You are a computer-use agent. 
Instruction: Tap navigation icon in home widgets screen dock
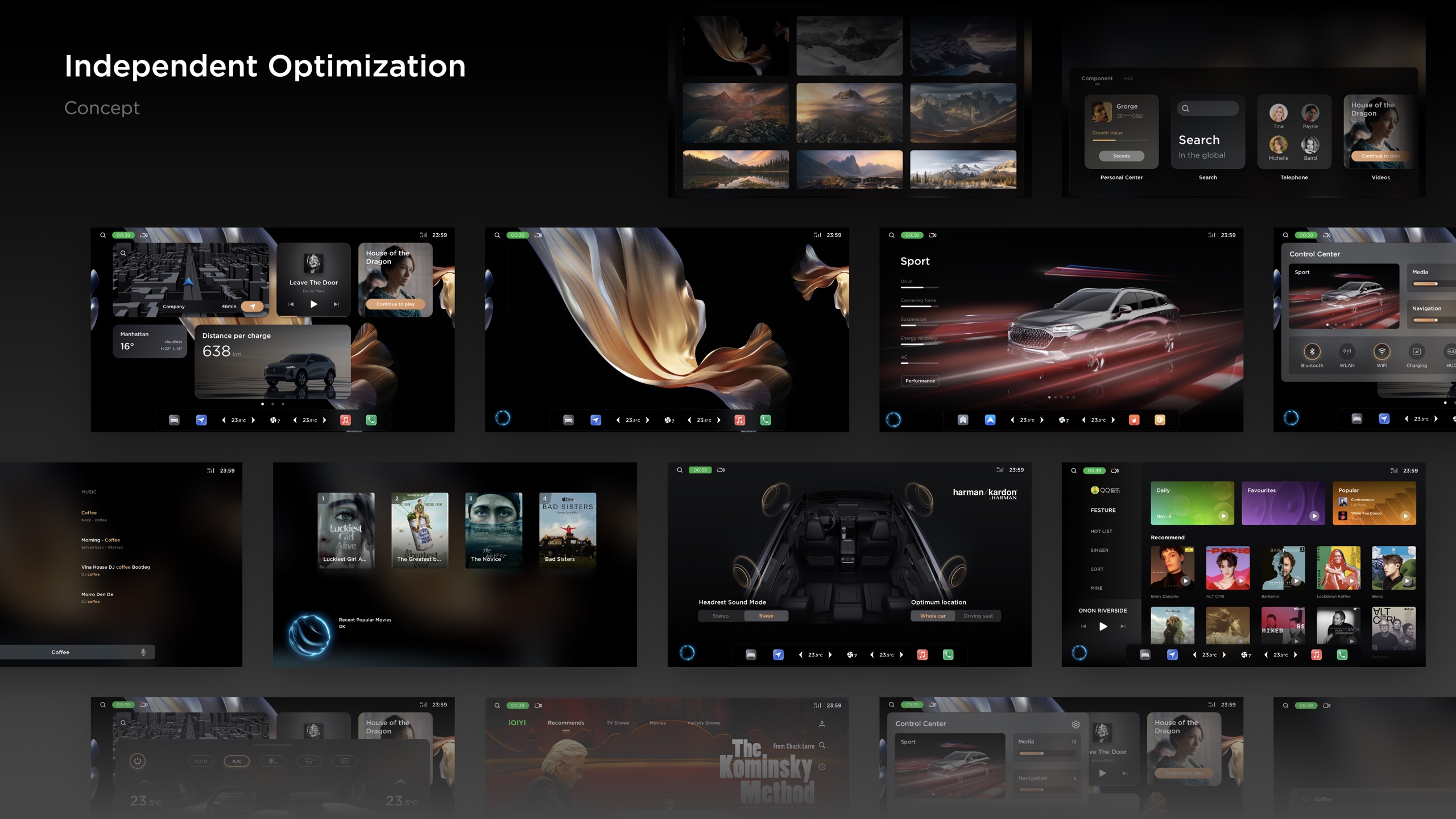click(x=201, y=420)
